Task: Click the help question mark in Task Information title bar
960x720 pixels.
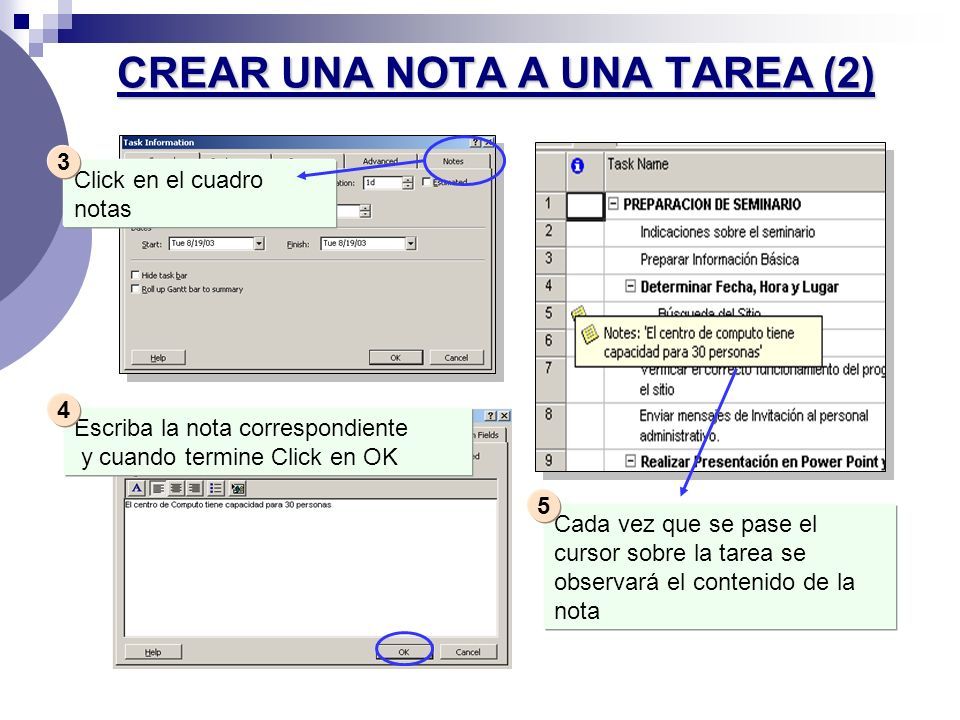Action: (475, 143)
